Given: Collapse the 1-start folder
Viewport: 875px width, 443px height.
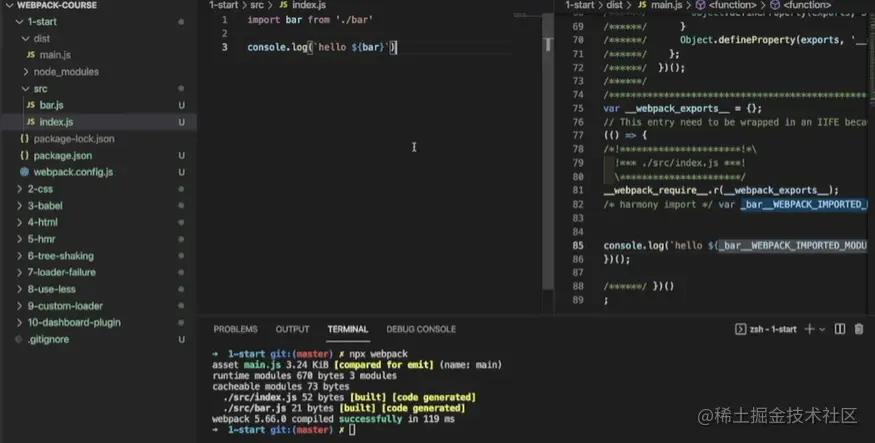Looking at the screenshot, I should (20, 22).
